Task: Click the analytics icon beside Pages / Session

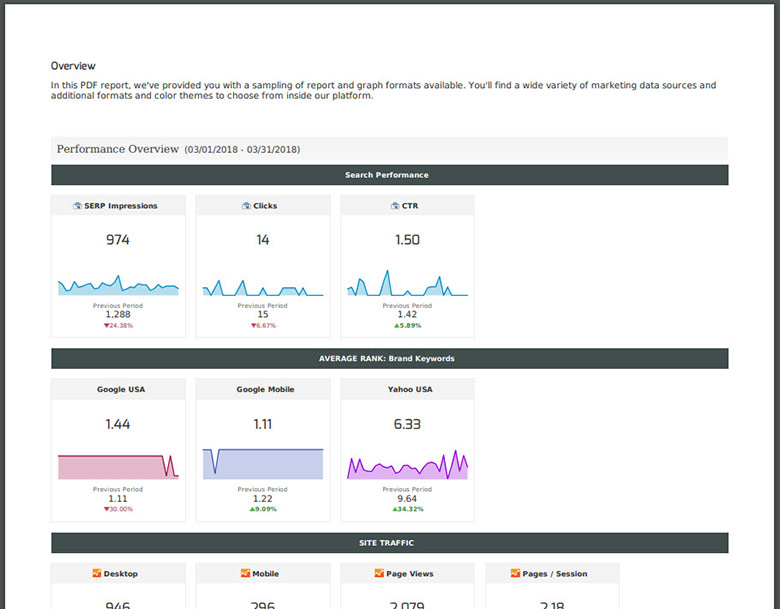Action: (516, 574)
